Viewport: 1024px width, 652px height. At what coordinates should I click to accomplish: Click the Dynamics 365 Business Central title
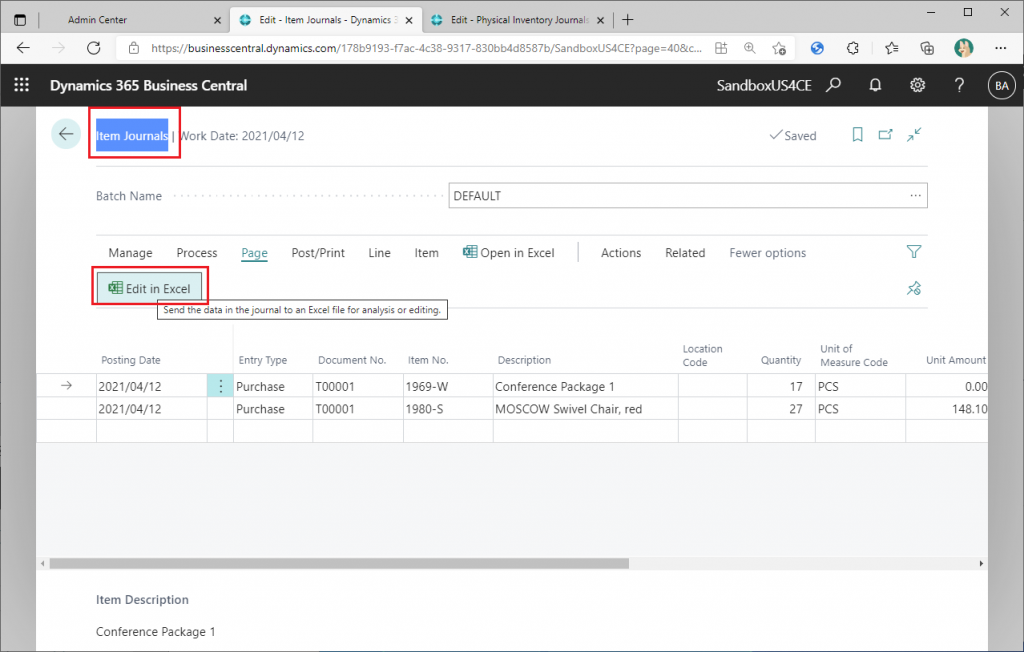(148, 86)
